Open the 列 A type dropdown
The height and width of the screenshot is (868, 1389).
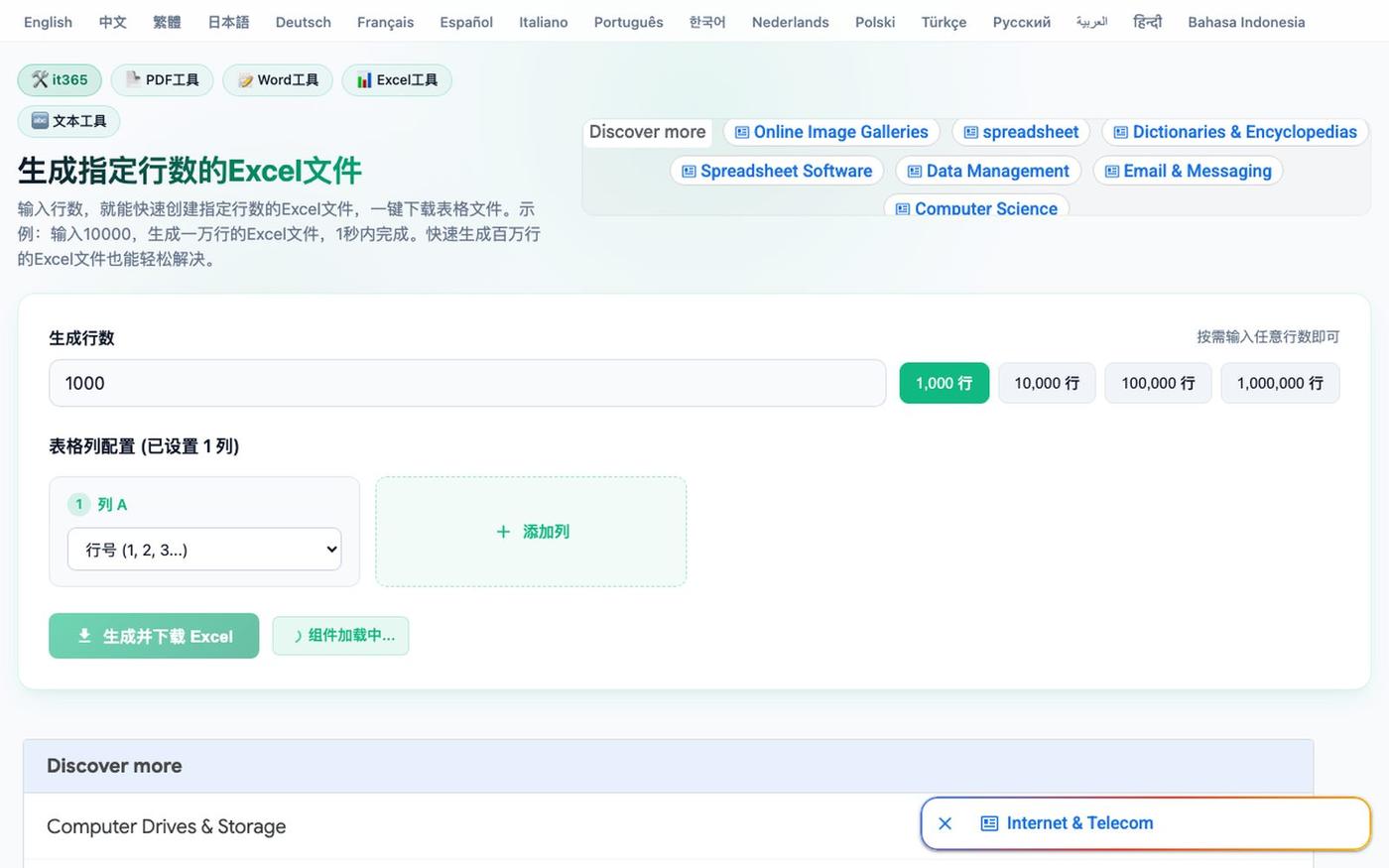pos(204,550)
